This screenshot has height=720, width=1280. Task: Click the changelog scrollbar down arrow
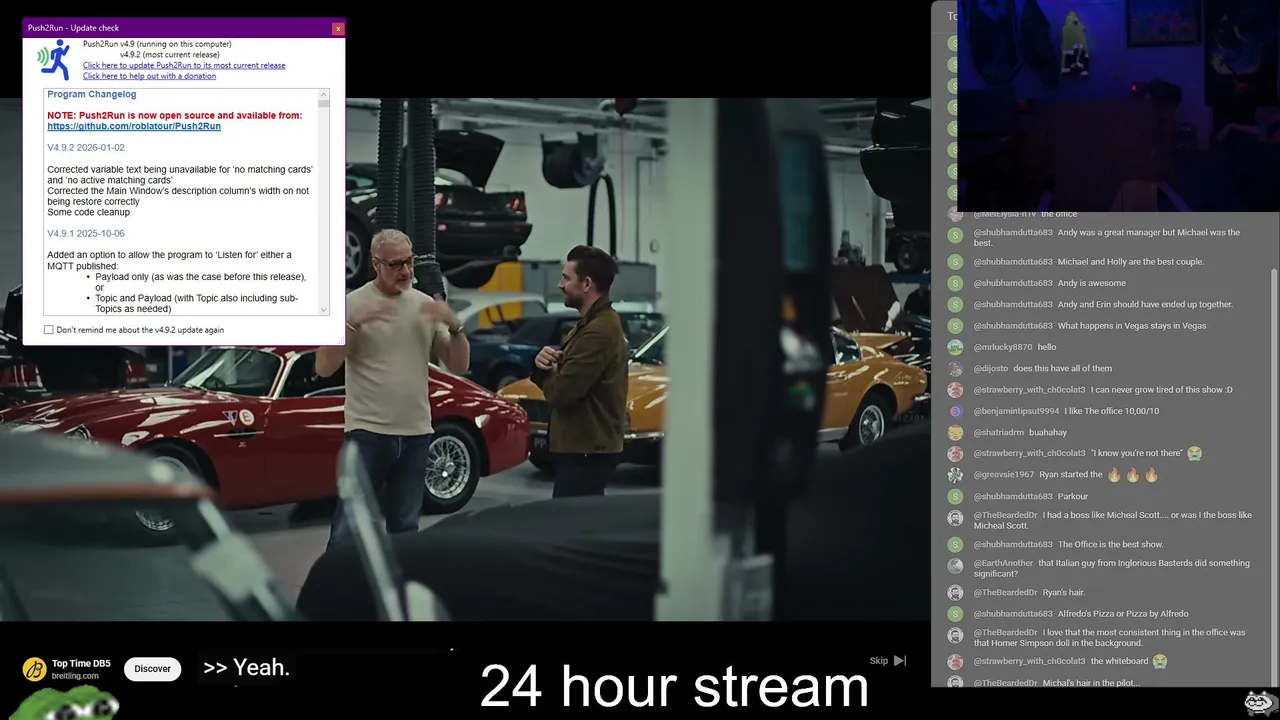pyautogui.click(x=323, y=309)
